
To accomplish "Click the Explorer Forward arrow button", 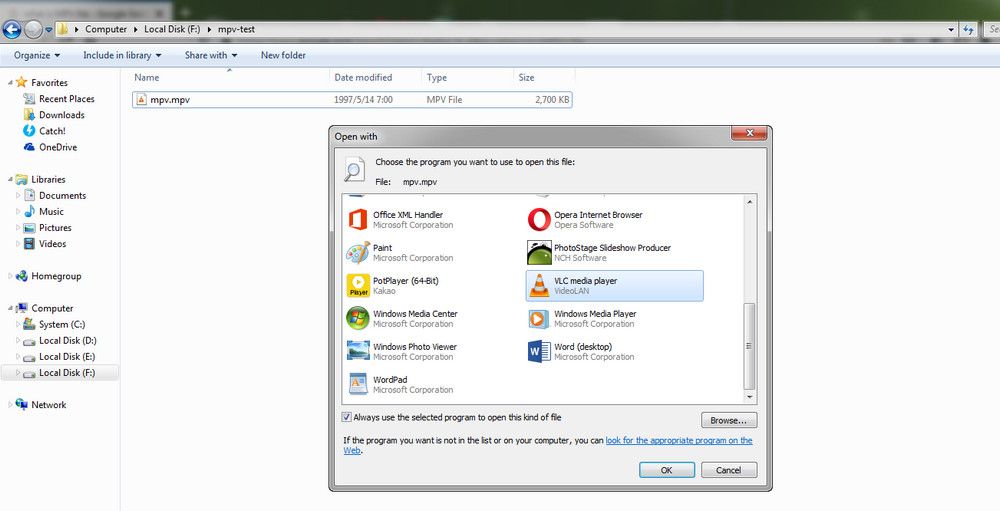I will 33,29.
